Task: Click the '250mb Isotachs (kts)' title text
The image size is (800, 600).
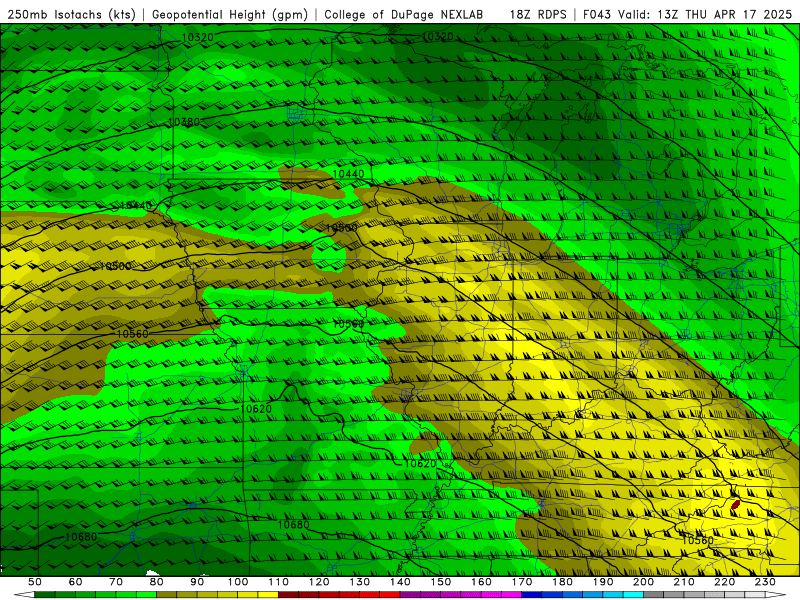Action: 71,15
